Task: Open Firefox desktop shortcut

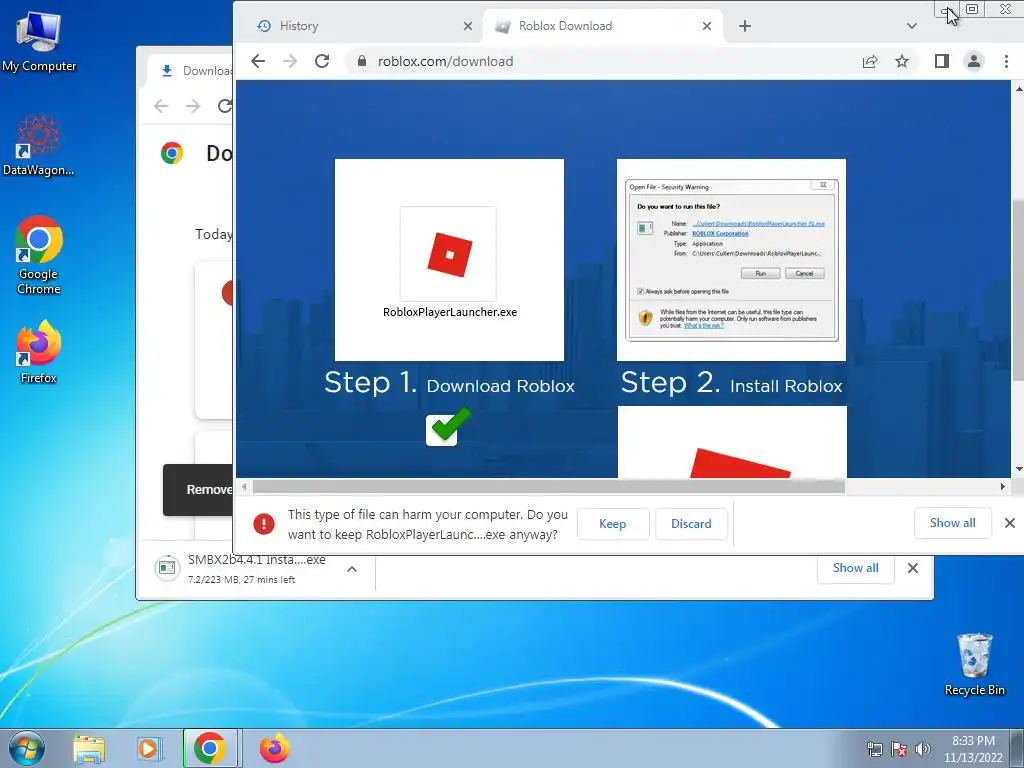Action: (x=39, y=353)
